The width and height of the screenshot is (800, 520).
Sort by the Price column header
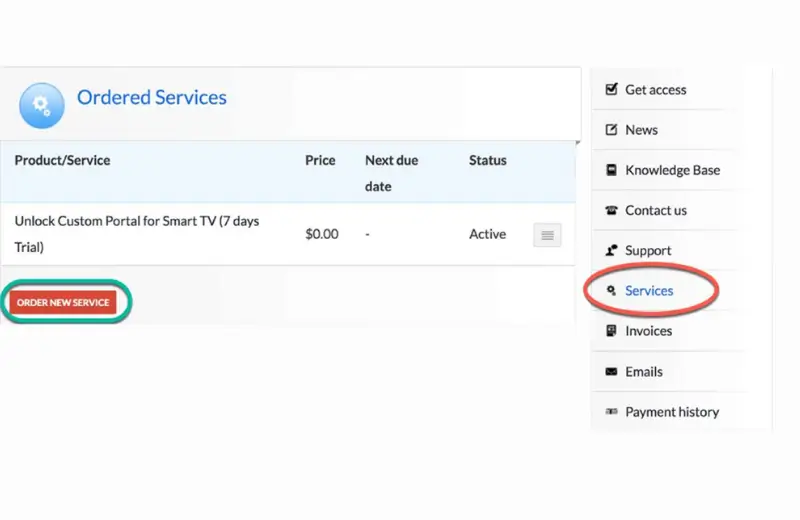coord(320,160)
